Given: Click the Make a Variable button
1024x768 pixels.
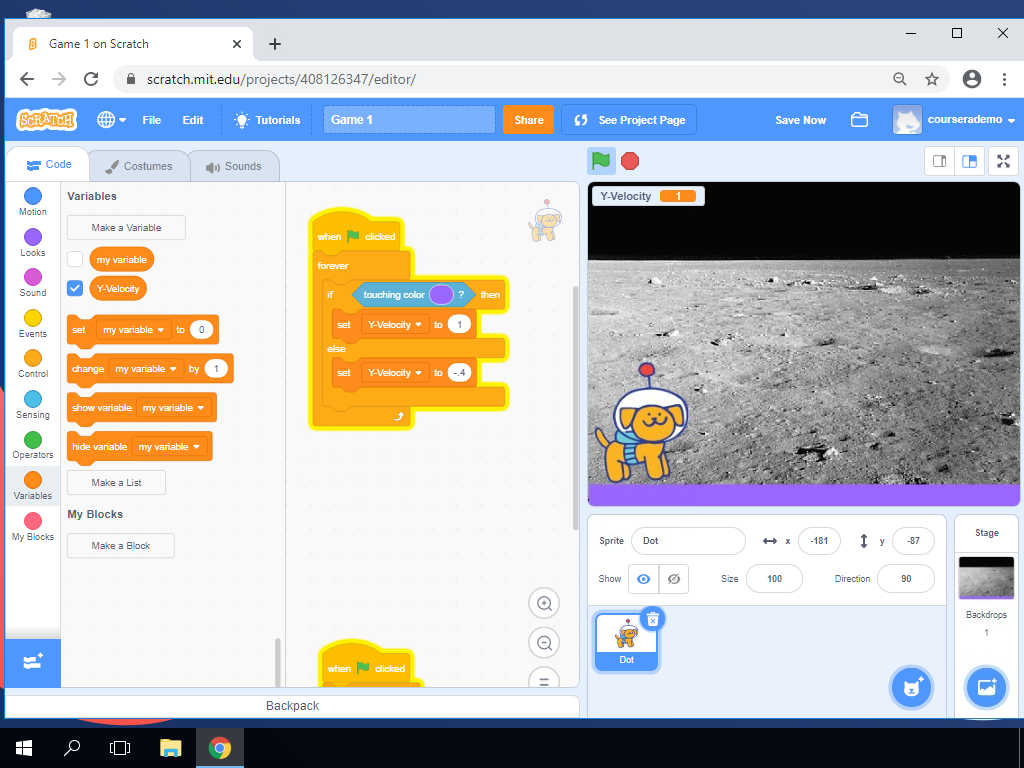Looking at the screenshot, I should 126,227.
